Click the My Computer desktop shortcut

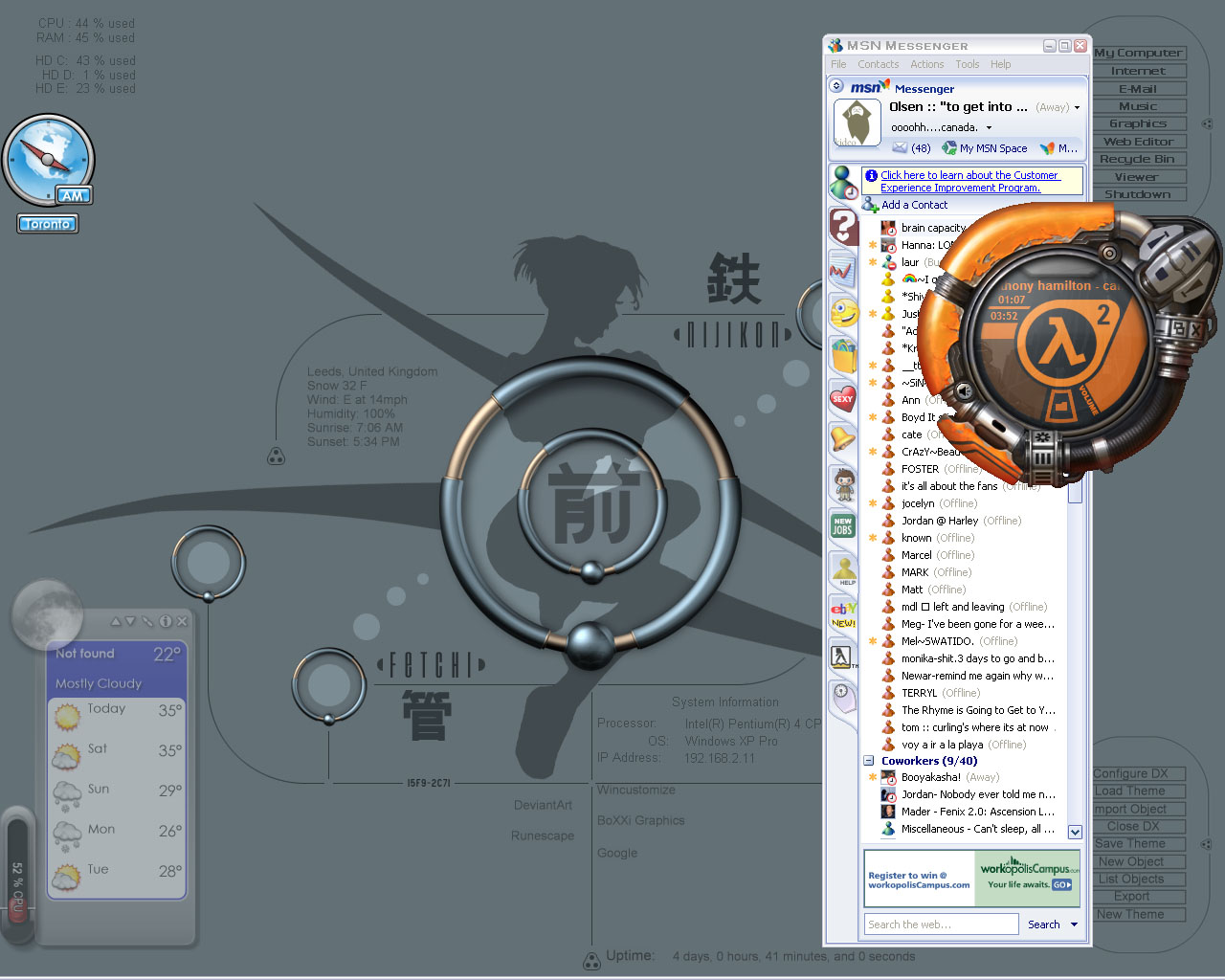1138,53
